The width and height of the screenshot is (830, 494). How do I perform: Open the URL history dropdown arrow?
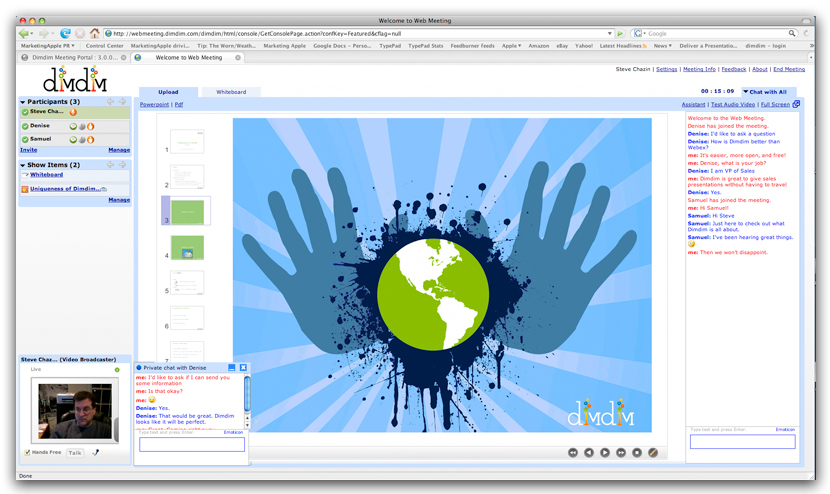(x=609, y=33)
